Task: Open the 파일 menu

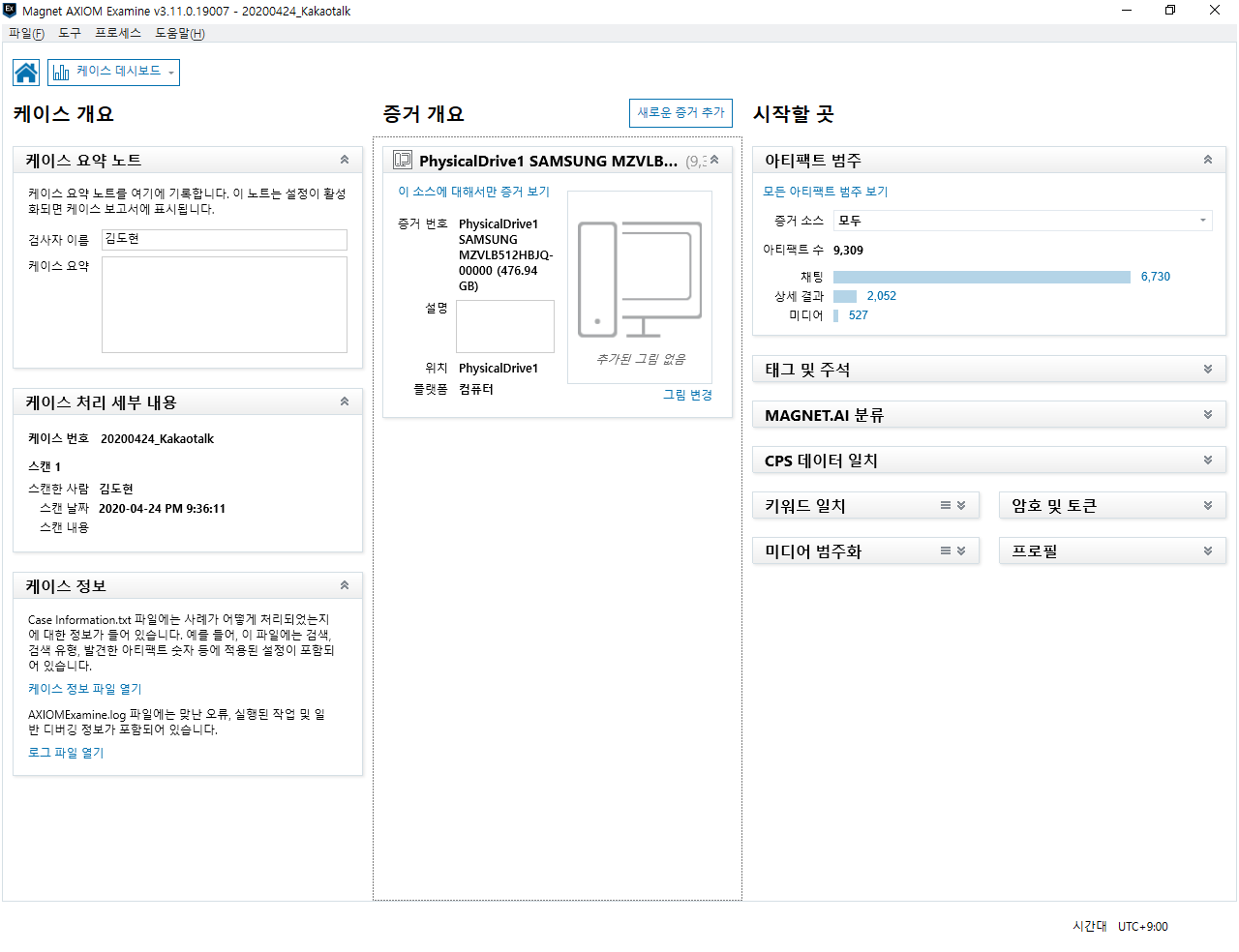Action: 26,33
